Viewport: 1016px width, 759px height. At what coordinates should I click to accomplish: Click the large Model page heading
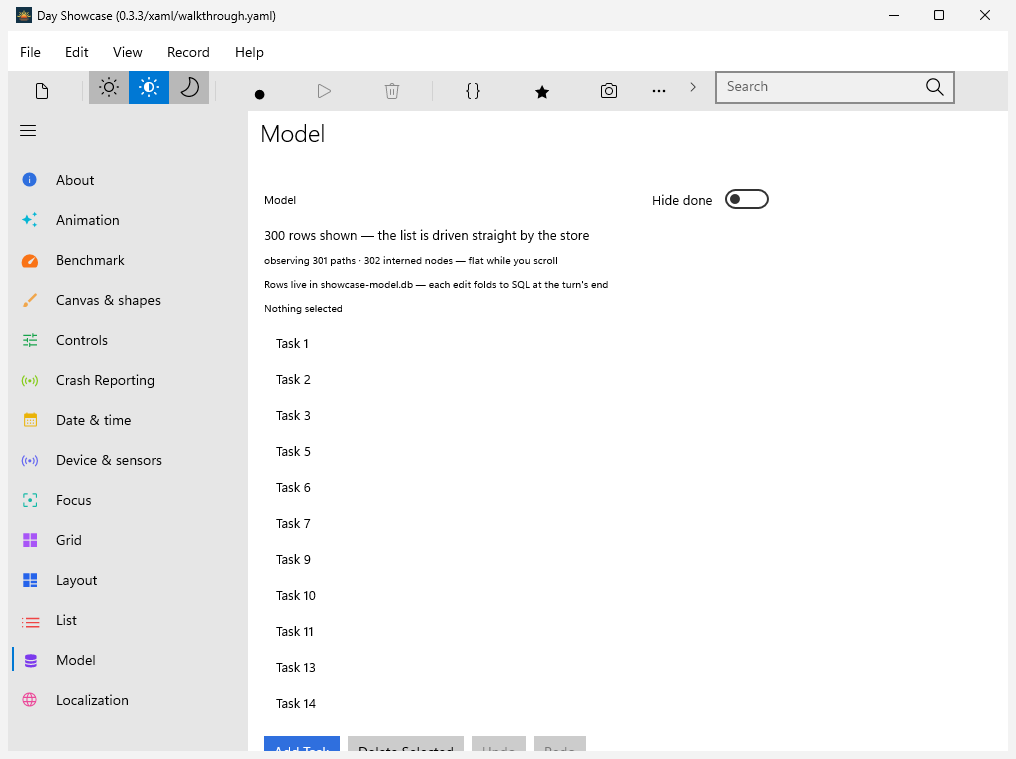click(292, 134)
